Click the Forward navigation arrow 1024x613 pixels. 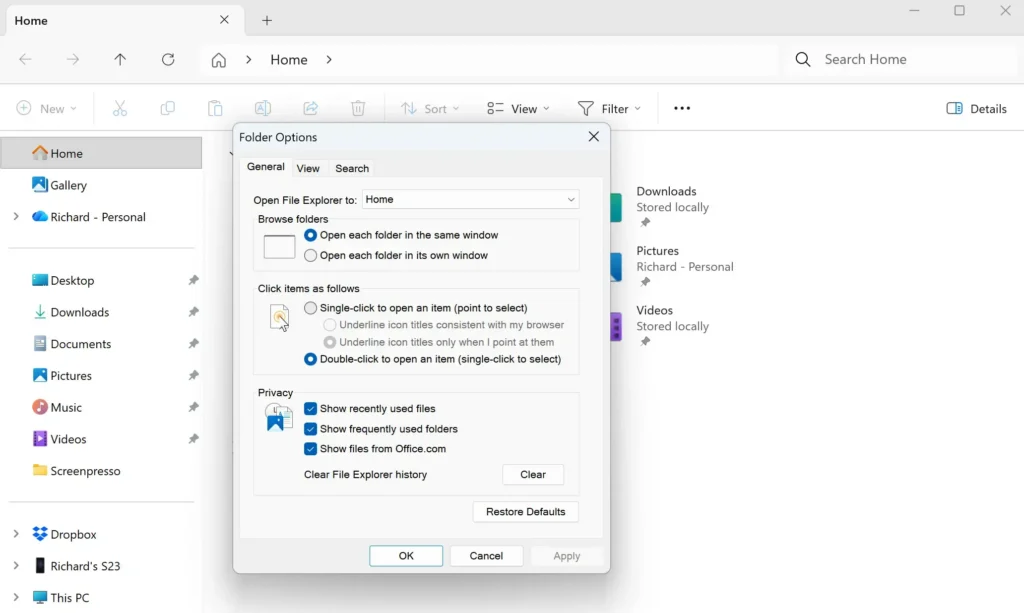72,59
